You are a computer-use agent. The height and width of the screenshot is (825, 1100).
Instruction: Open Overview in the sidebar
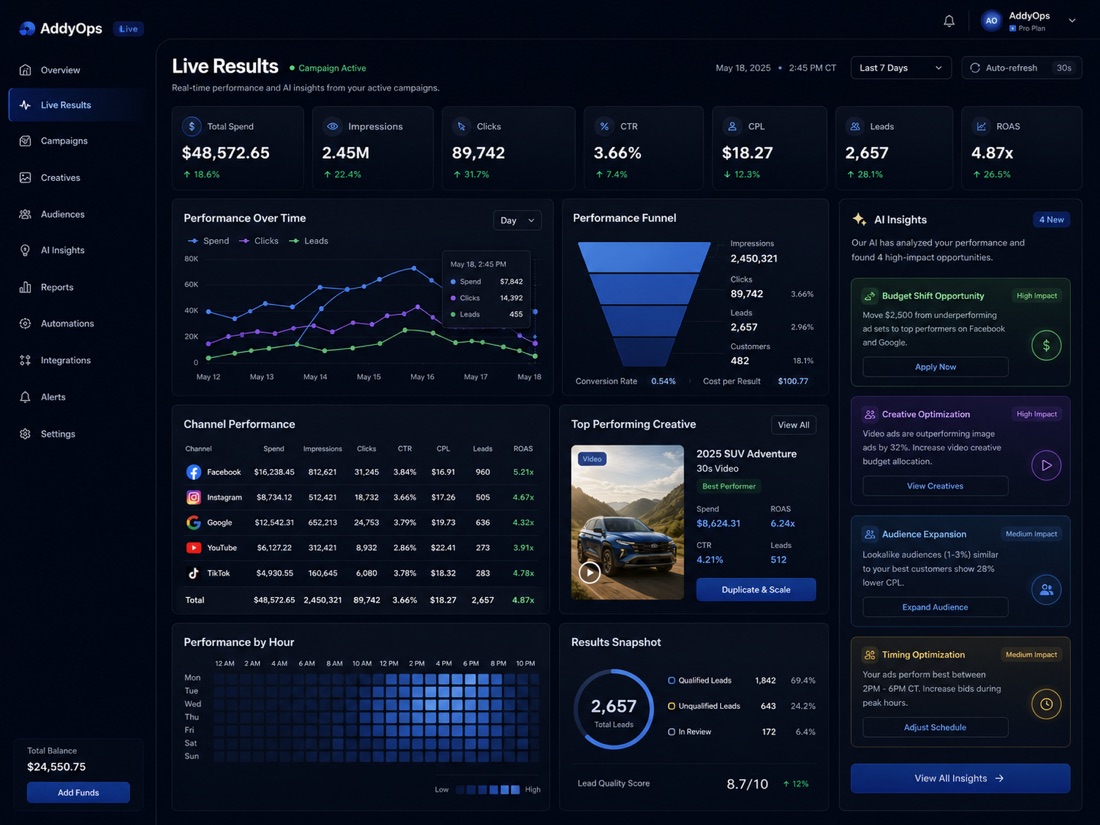pyautogui.click(x=74, y=70)
